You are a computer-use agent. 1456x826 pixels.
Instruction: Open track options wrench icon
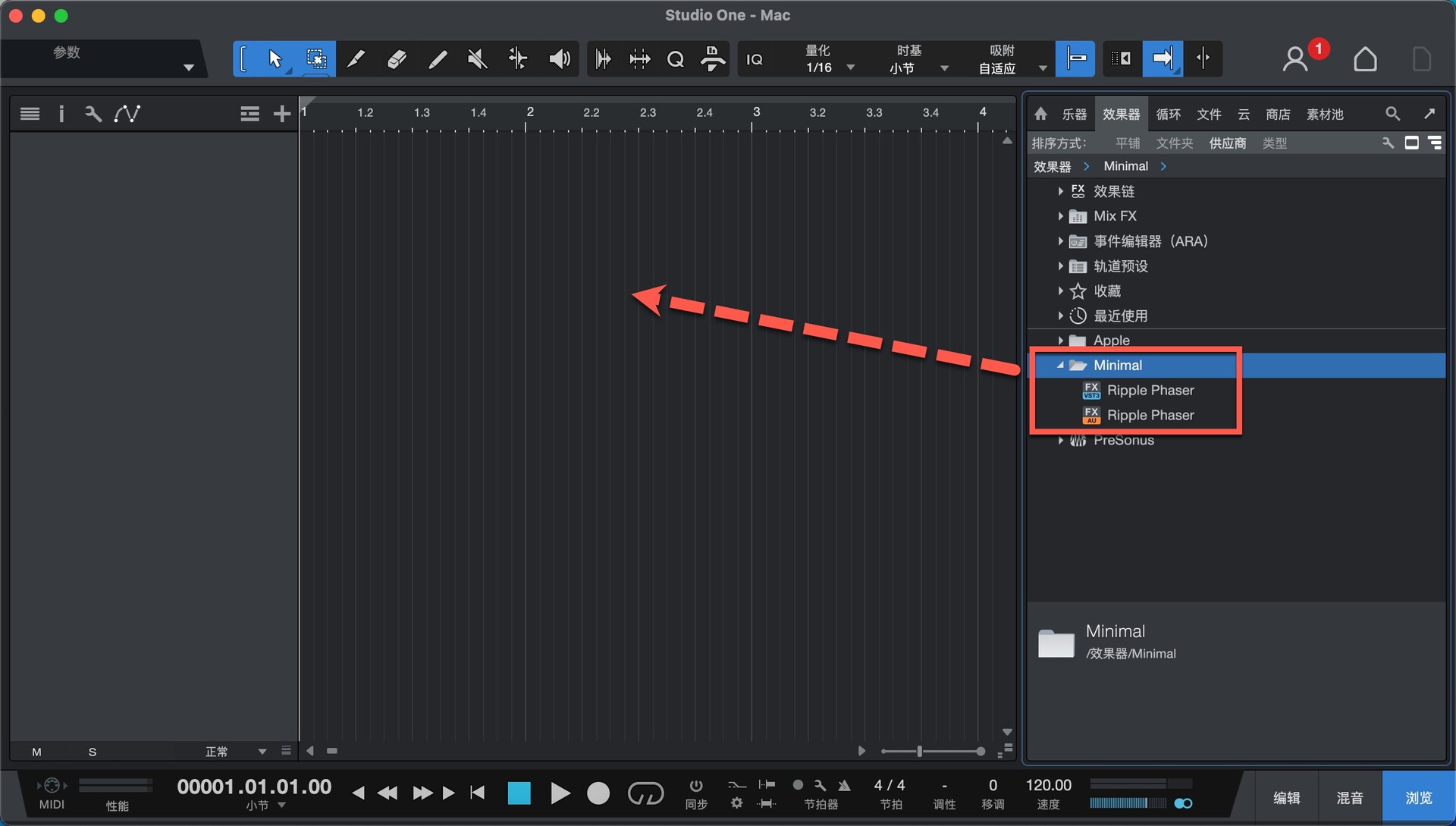pos(93,114)
